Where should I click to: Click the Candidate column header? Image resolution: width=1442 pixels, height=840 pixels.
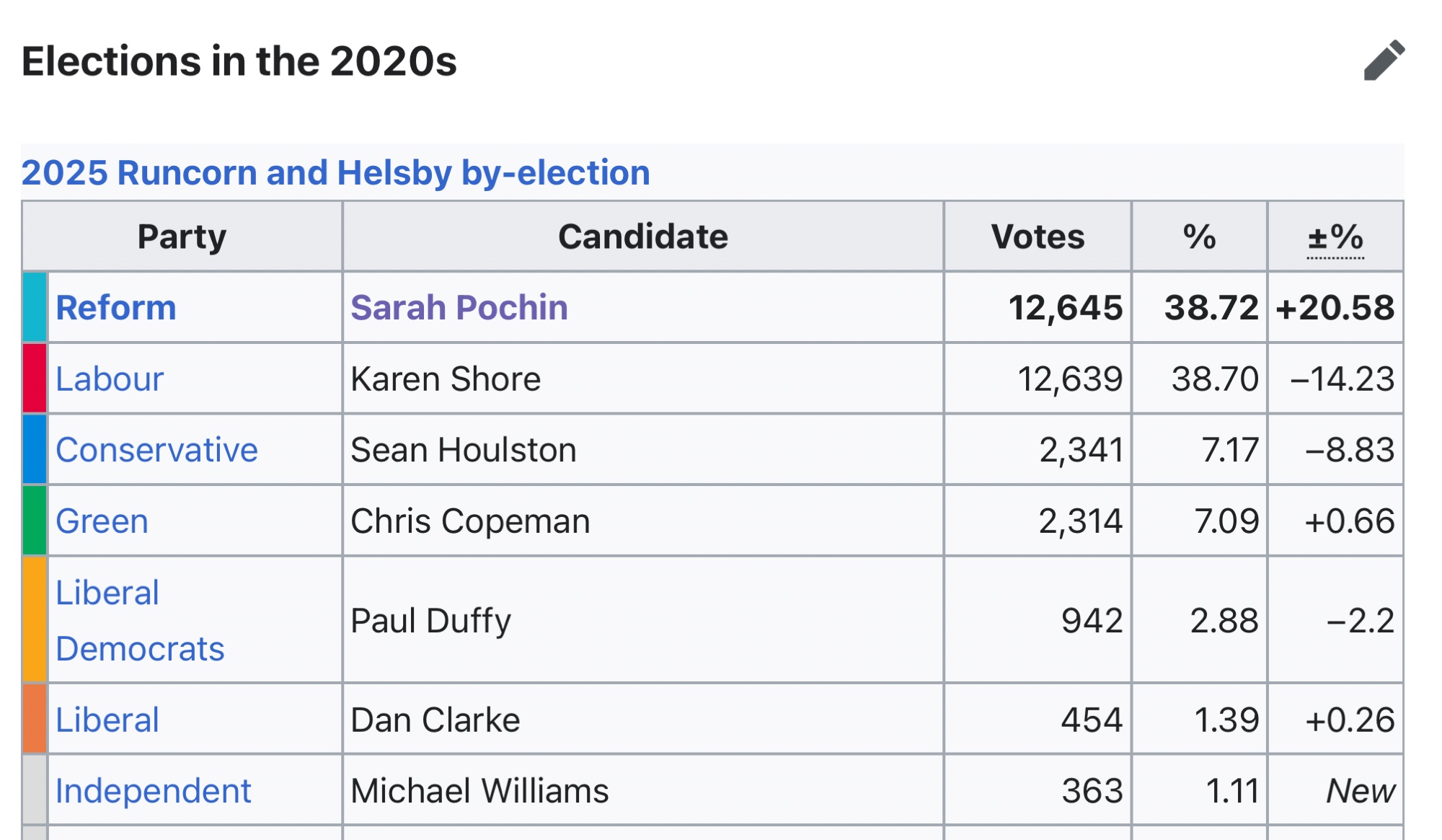(643, 237)
